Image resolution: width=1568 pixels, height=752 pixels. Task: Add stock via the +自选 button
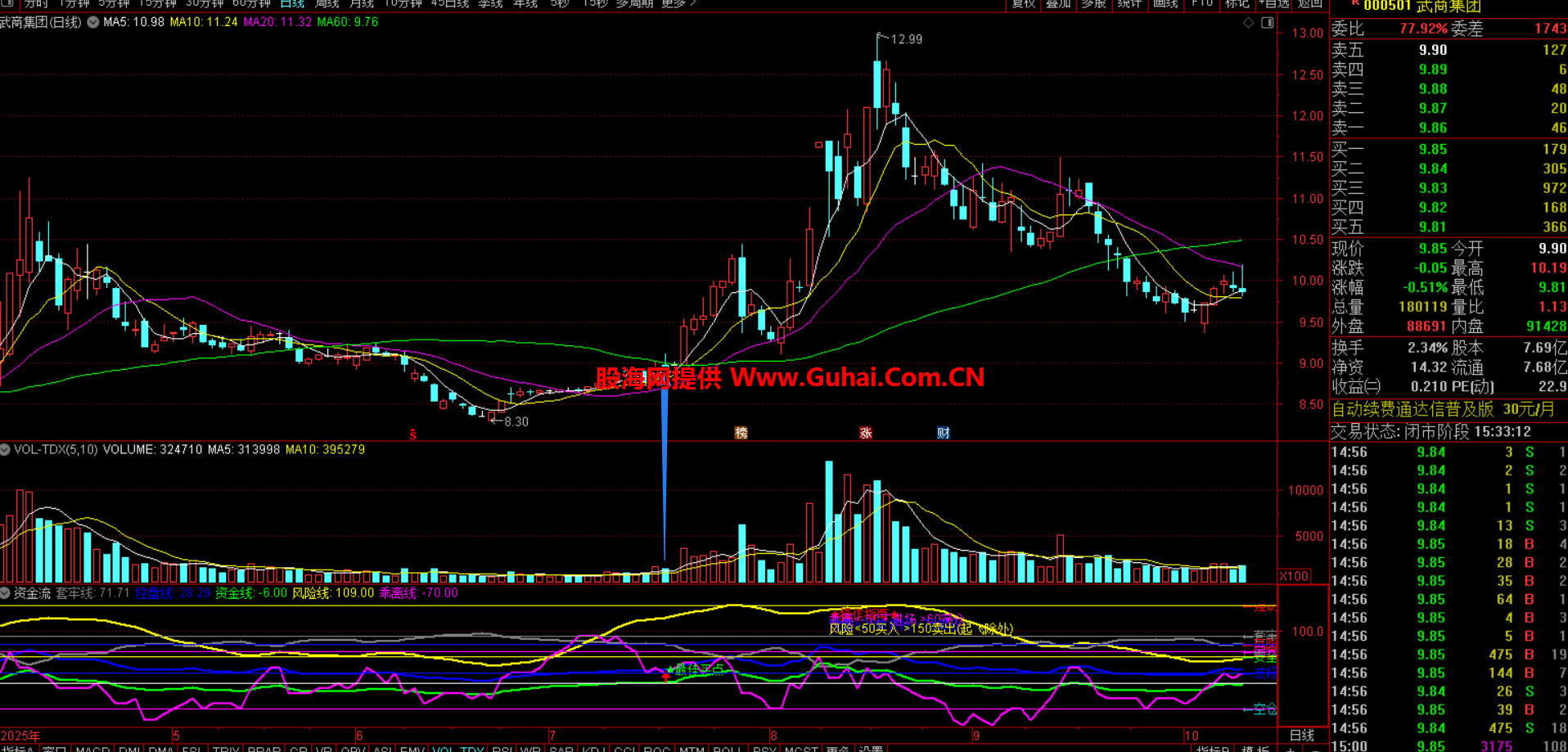[1273, 3]
